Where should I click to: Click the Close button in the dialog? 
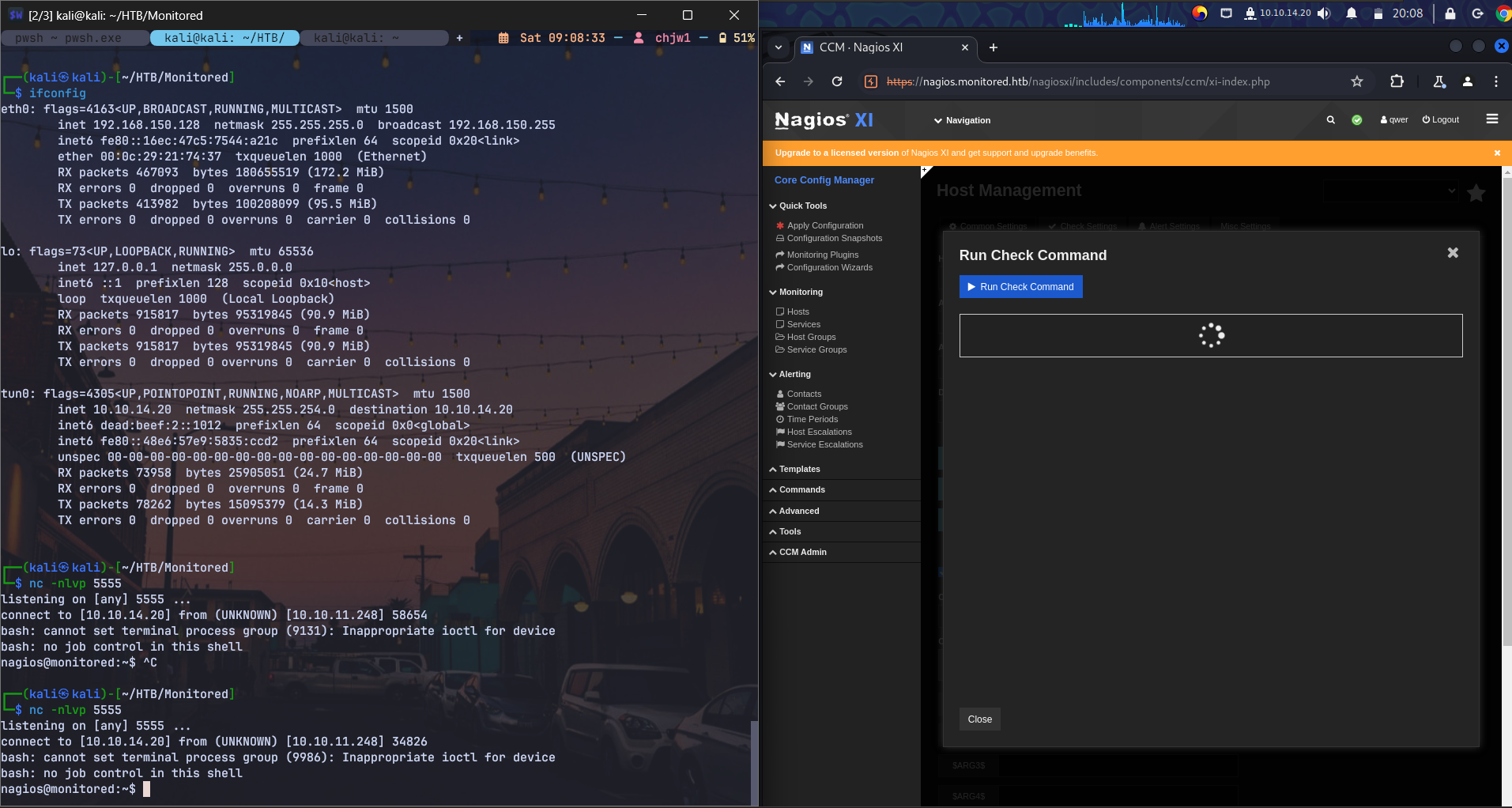click(x=979, y=719)
